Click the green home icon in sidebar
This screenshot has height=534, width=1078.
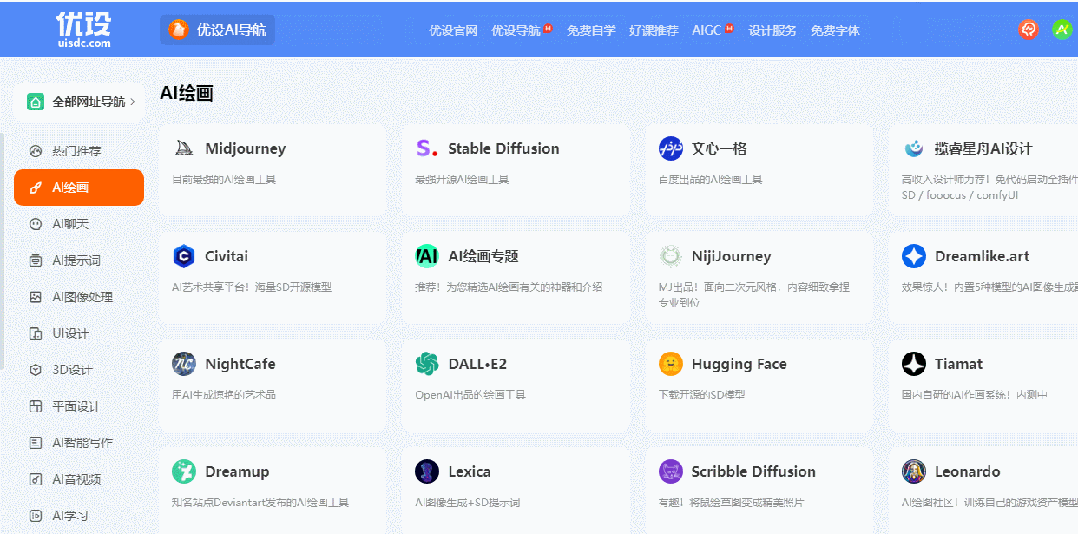35,102
